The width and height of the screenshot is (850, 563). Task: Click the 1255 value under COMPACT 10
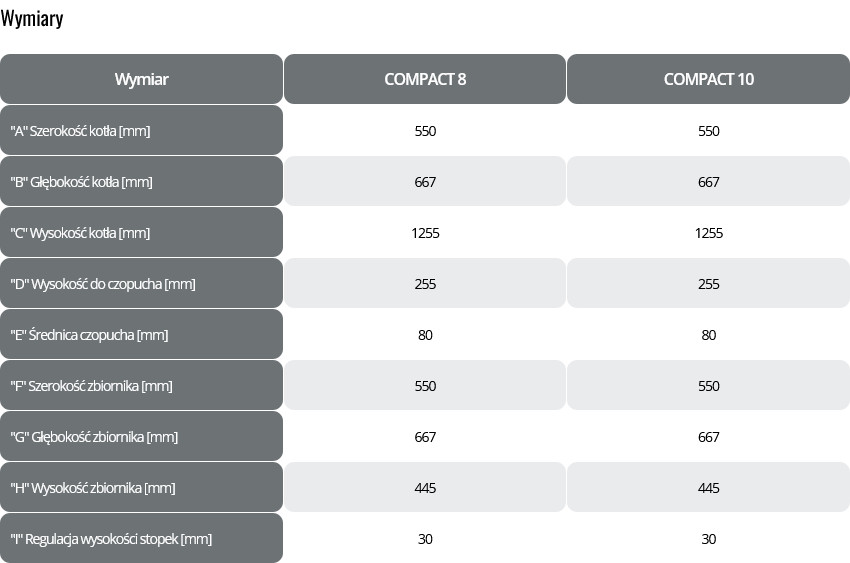(708, 233)
